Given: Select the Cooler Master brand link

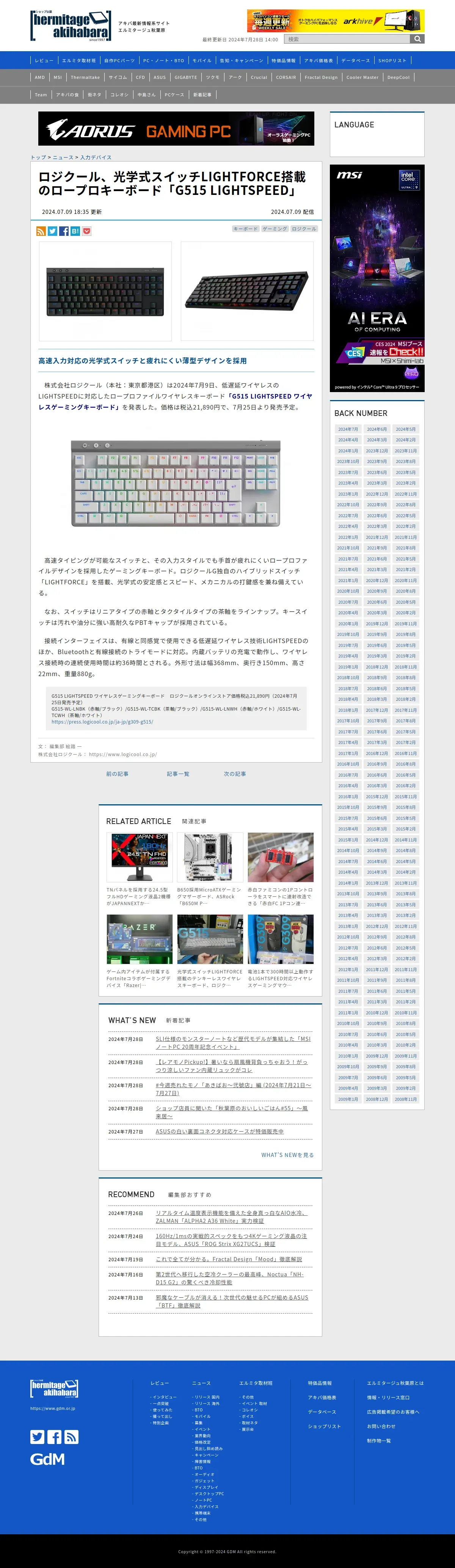Looking at the screenshot, I should [x=362, y=77].
